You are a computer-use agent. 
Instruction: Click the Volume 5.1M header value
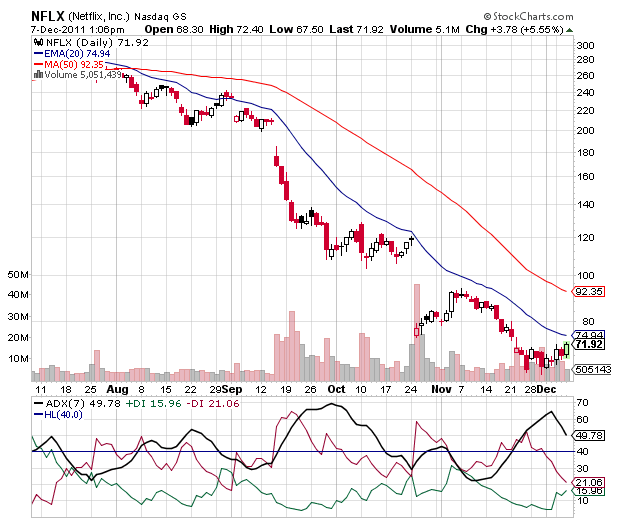tap(424, 30)
